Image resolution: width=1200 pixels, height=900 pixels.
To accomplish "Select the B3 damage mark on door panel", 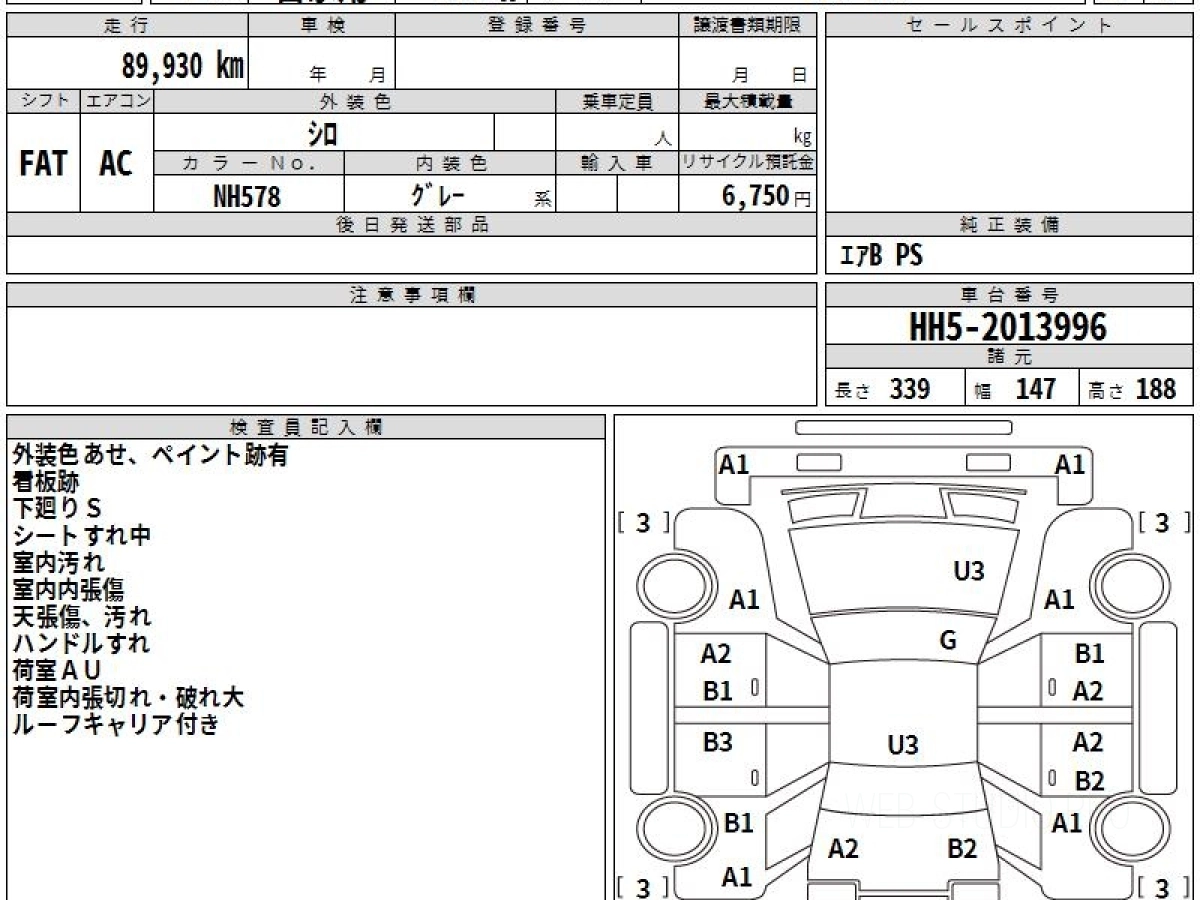I will click(717, 742).
